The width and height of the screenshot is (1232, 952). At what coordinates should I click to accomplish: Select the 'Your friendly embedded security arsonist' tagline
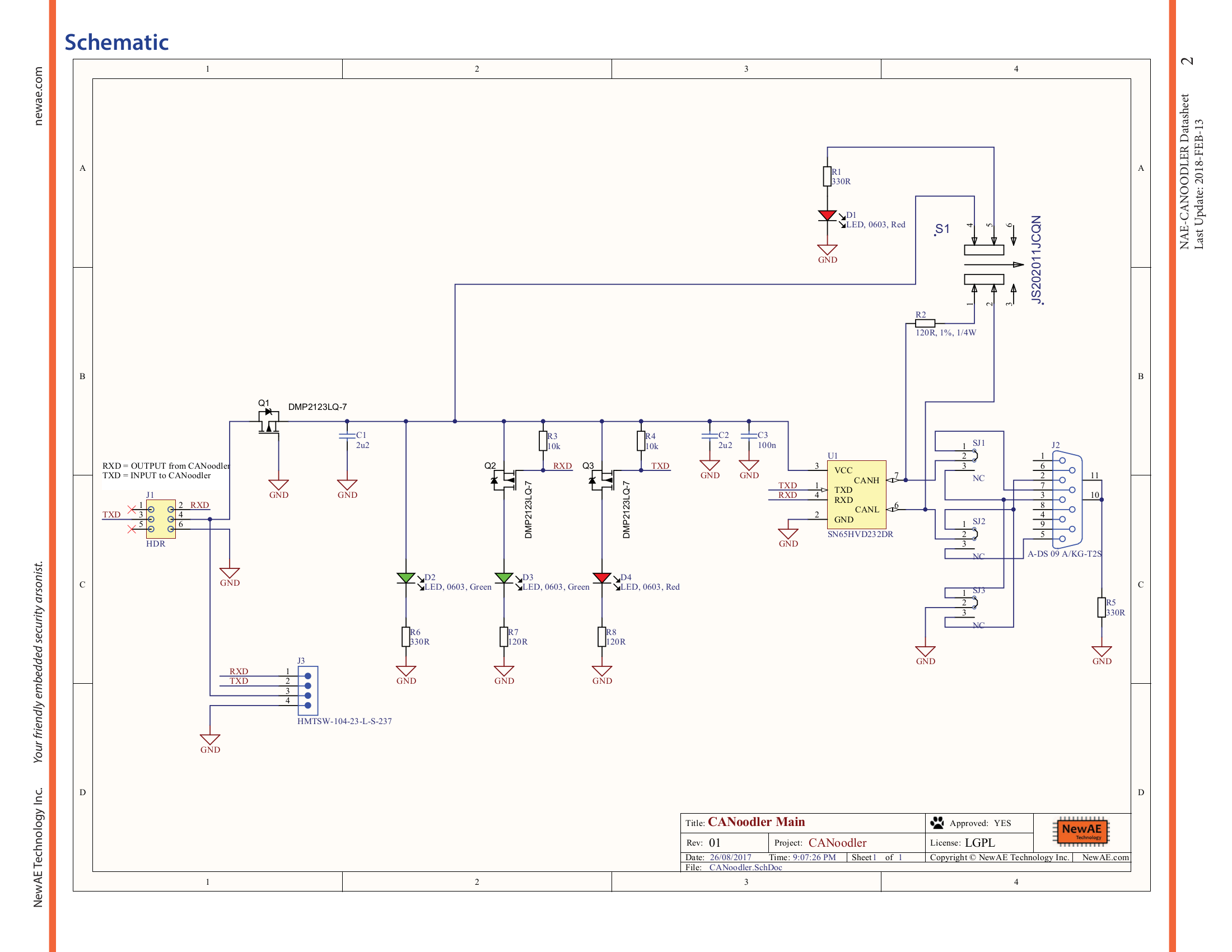point(38,662)
